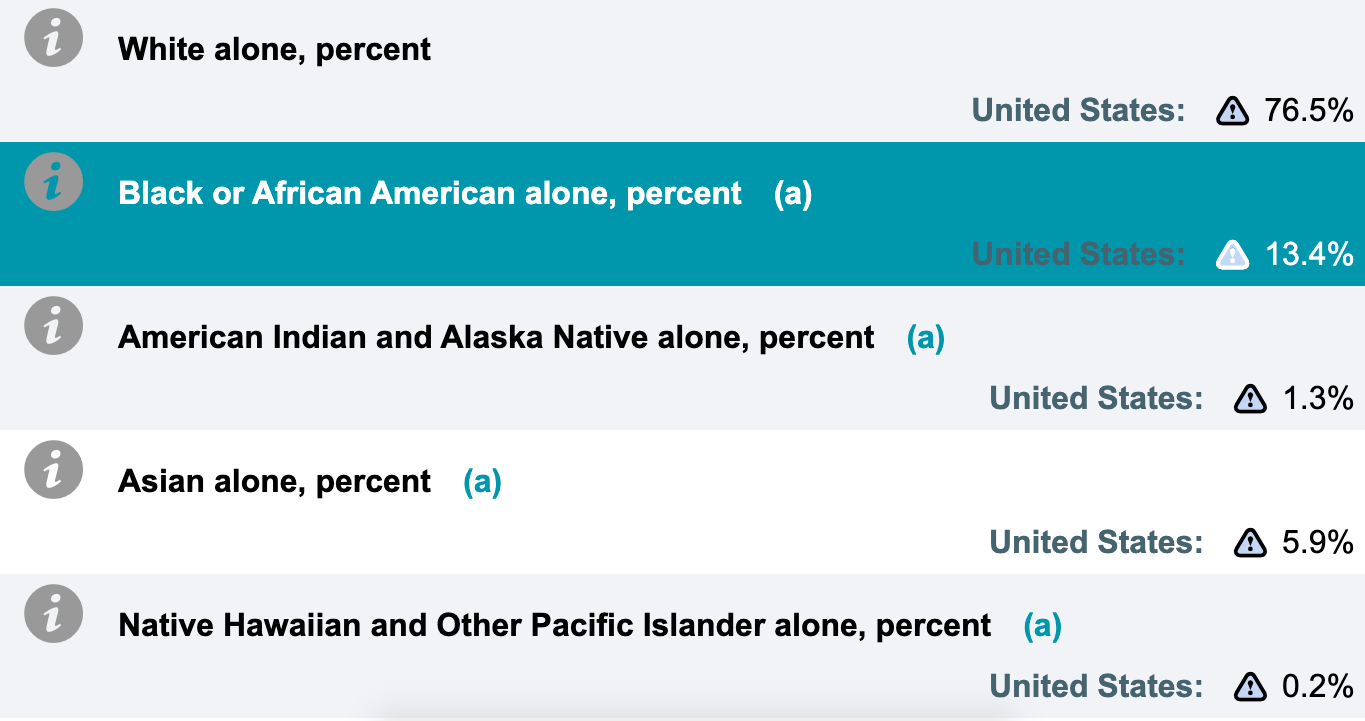1365x721 pixels.
Task: Click the 76.5% United States value
Action: pyautogui.click(x=1308, y=110)
